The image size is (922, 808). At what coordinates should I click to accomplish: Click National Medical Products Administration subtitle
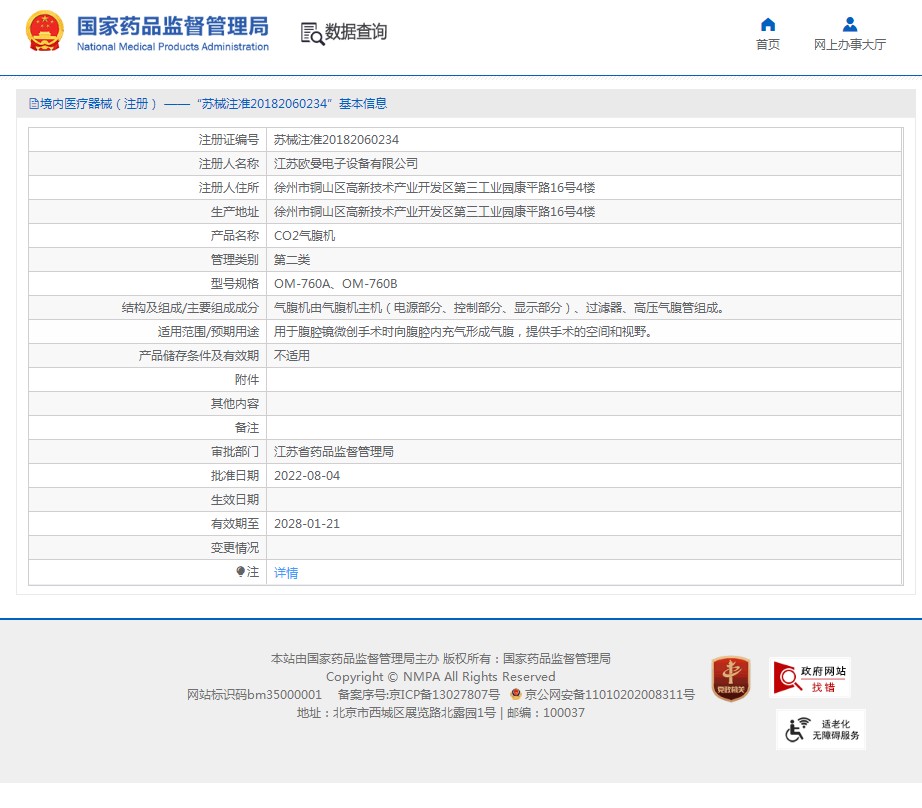(x=173, y=46)
